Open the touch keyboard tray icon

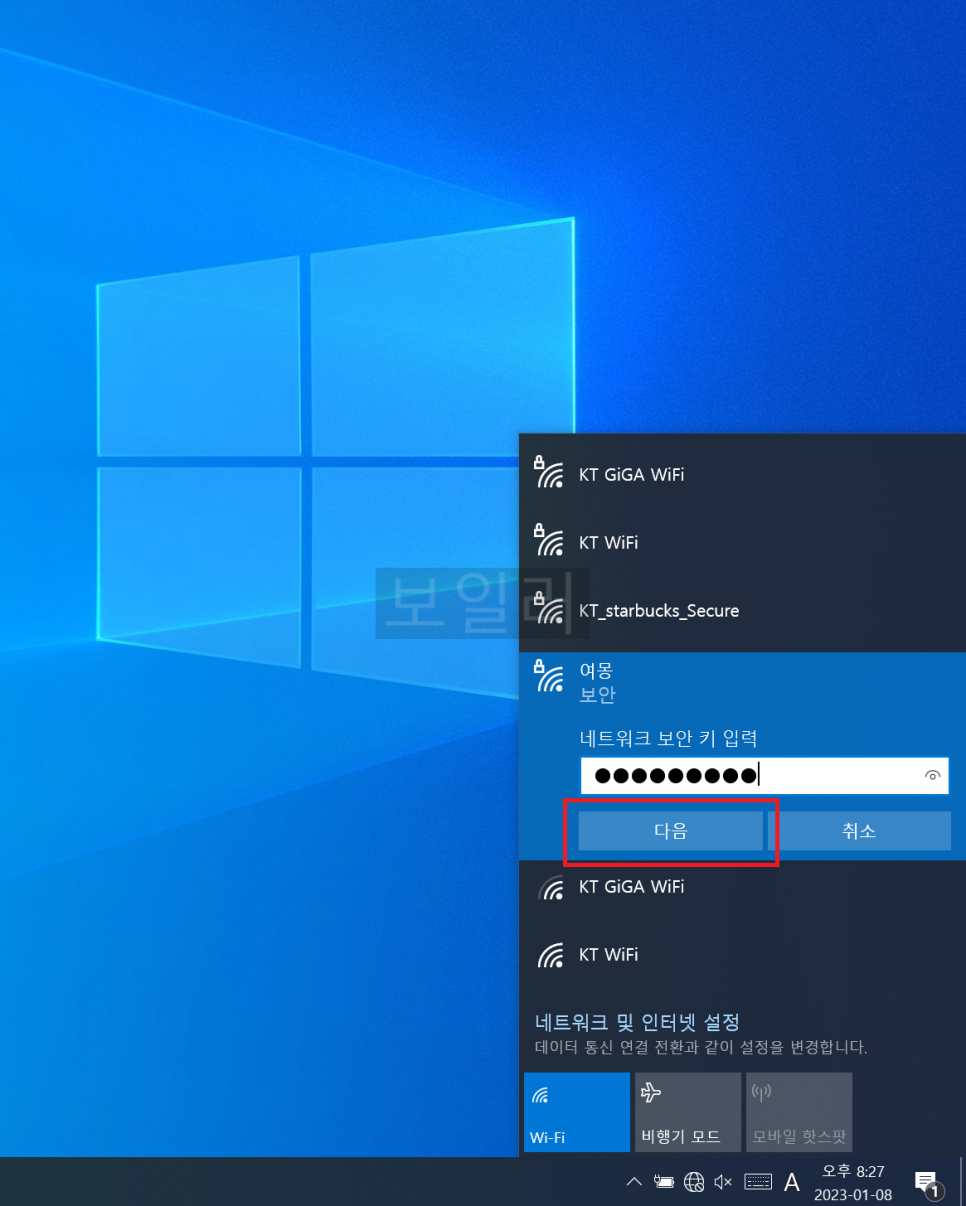tap(758, 1183)
